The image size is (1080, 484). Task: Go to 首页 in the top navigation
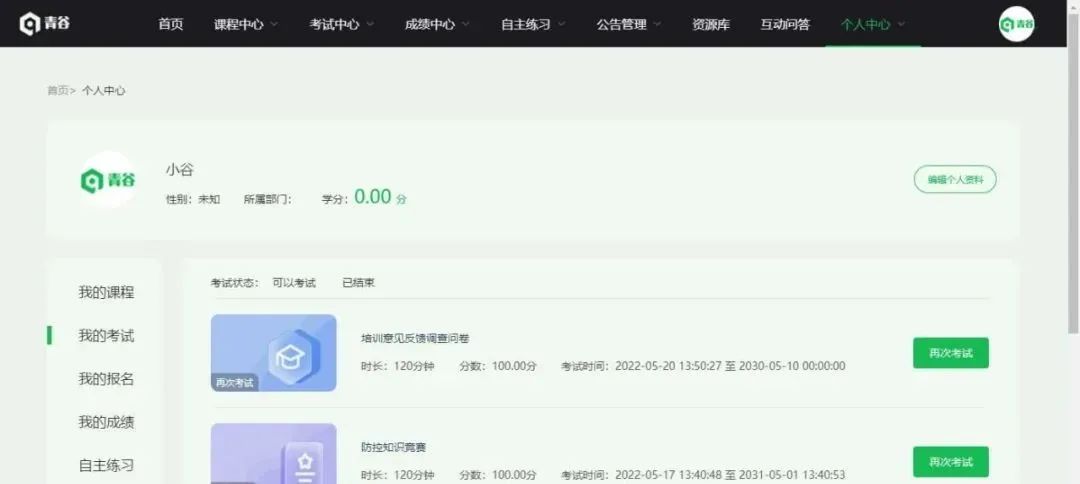tap(171, 24)
